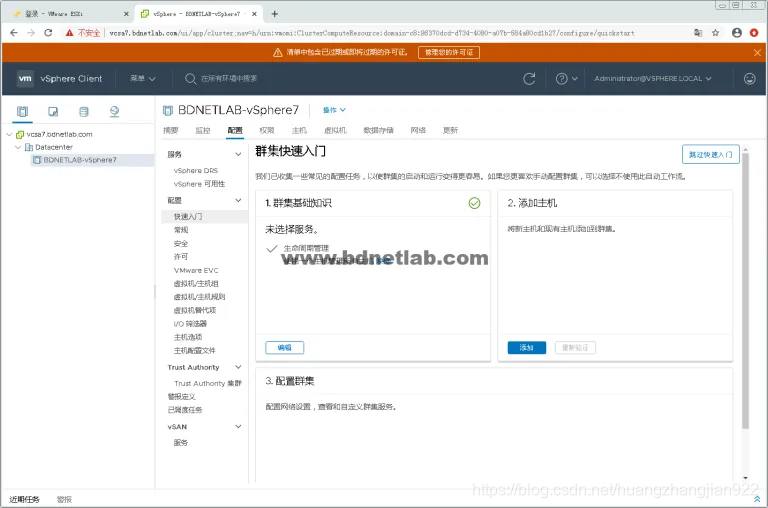Switch to the 更新 tab

450,130
